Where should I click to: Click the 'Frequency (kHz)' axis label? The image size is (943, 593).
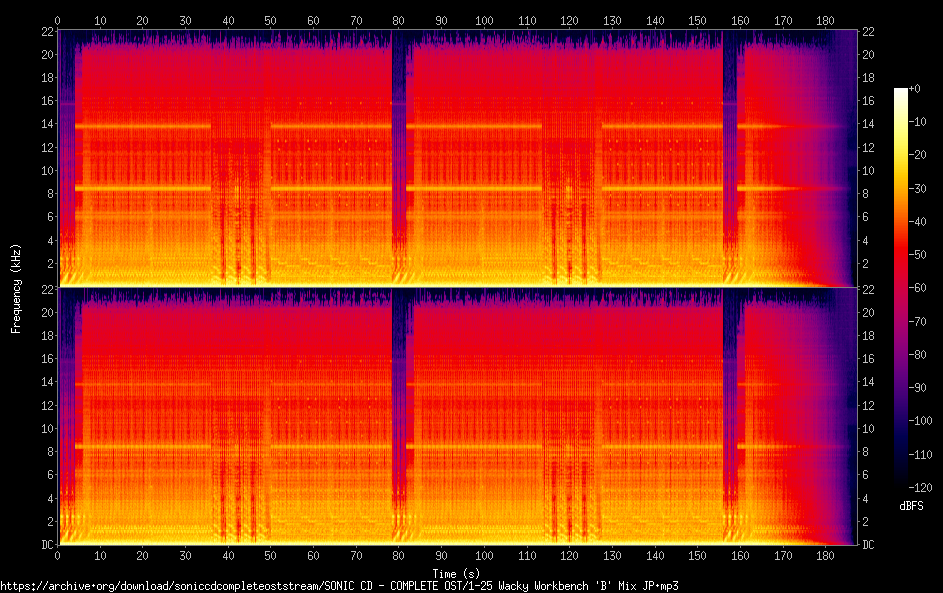pyautogui.click(x=17, y=288)
